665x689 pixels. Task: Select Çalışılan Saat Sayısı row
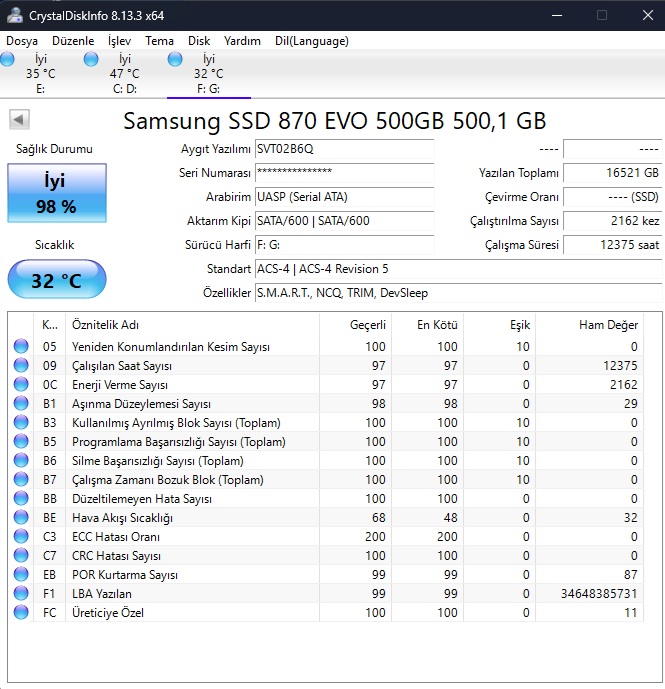(x=326, y=365)
